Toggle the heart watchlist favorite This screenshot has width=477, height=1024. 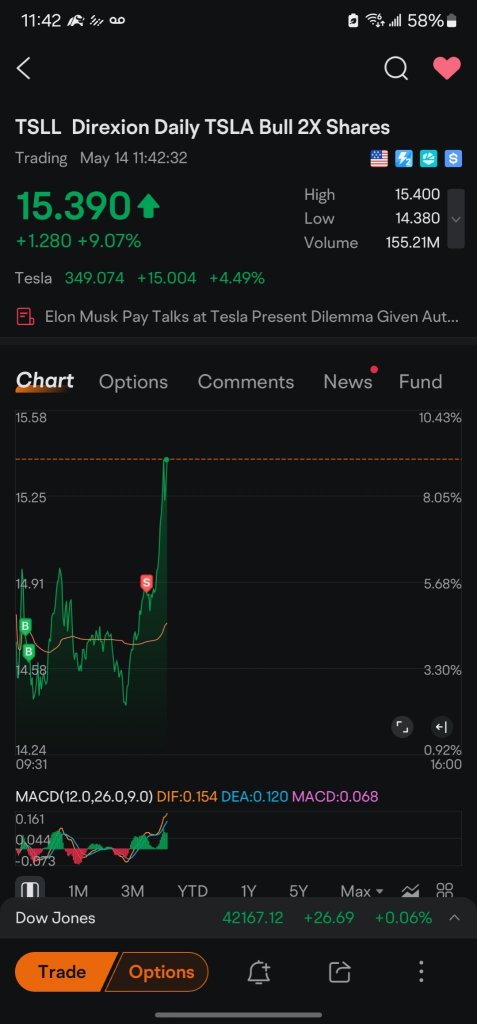point(447,68)
